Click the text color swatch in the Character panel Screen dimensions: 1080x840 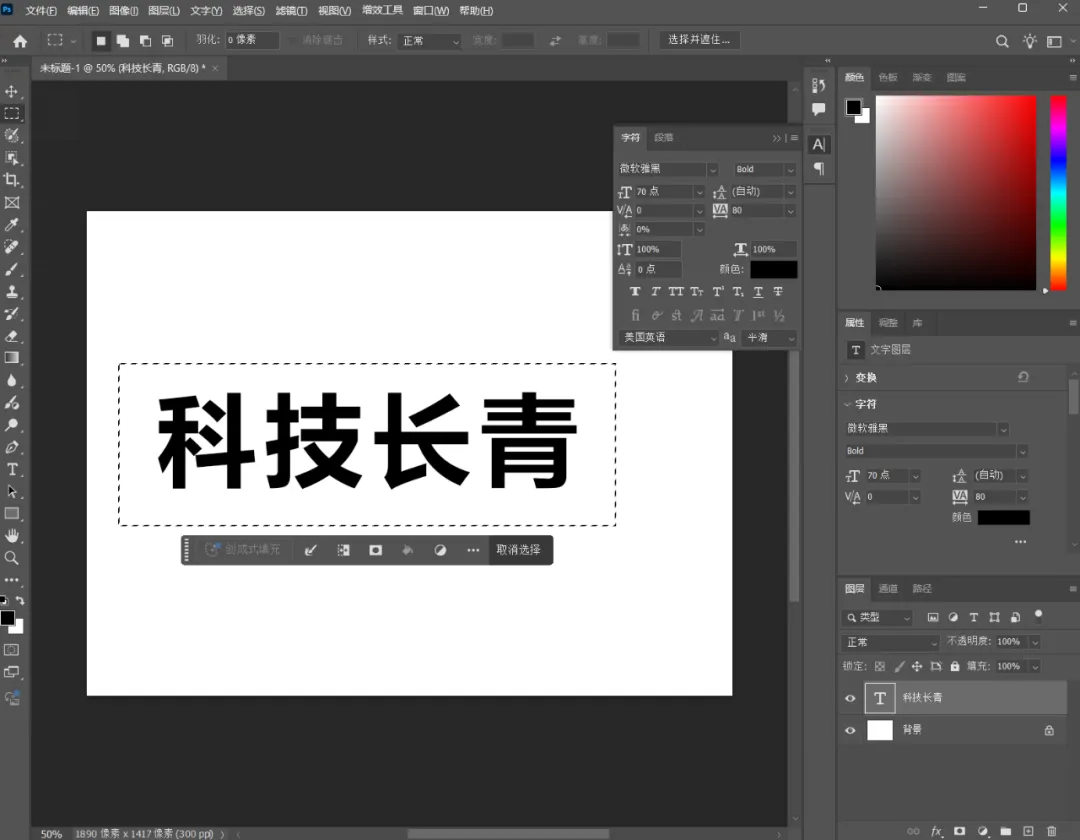773,269
